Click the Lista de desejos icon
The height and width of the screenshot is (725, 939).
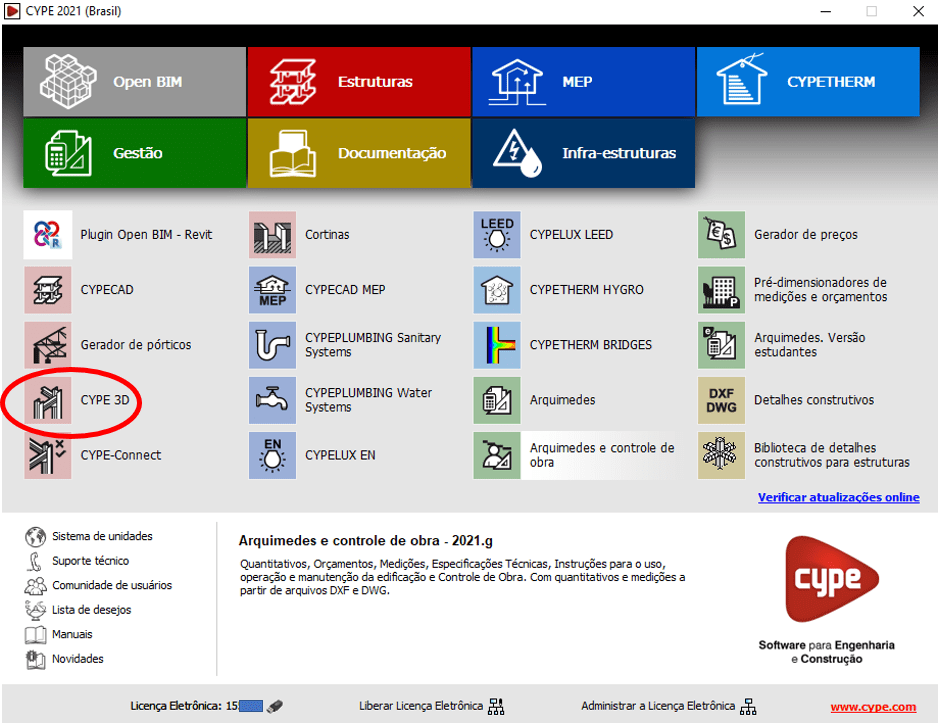click(35, 610)
